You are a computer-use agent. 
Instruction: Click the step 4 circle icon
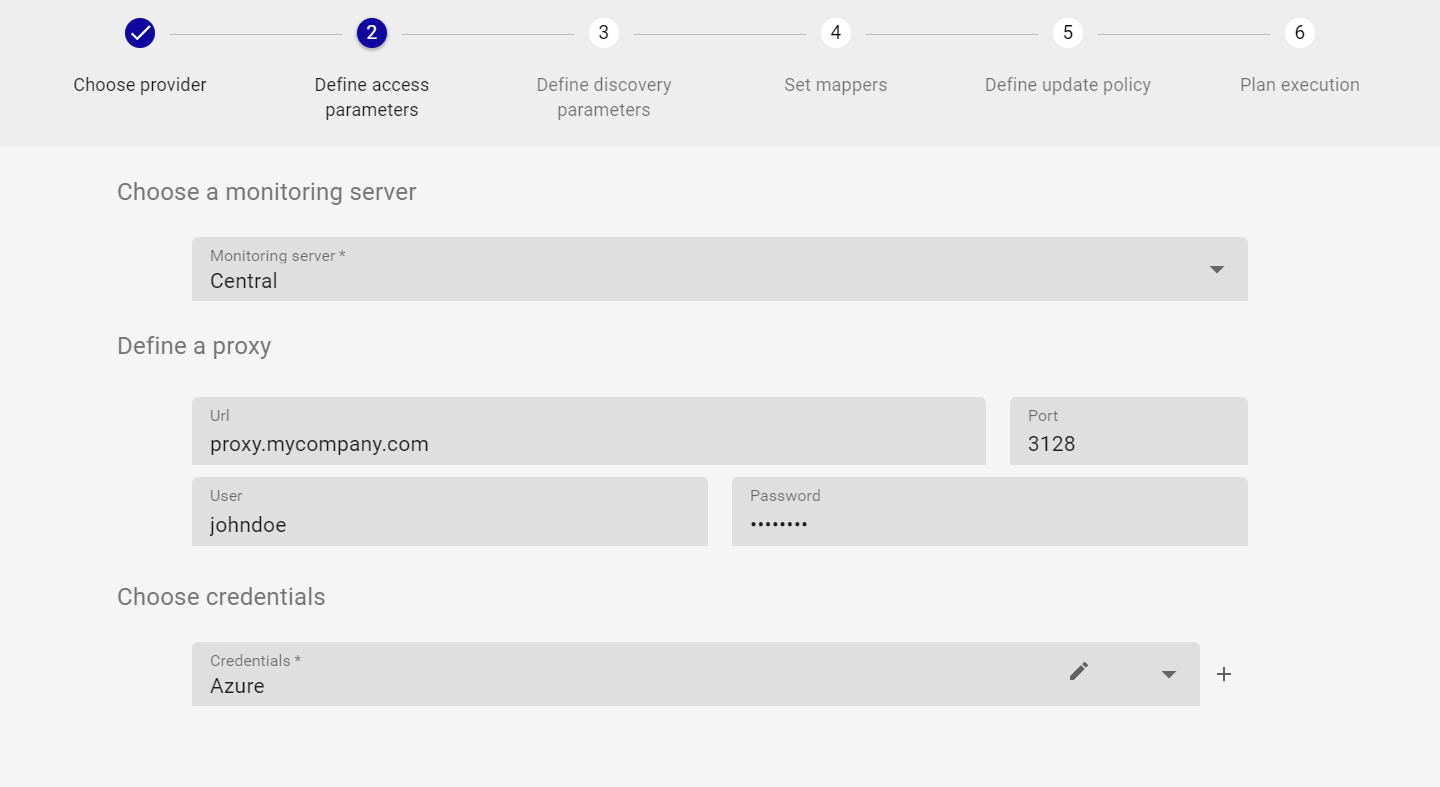(x=835, y=33)
